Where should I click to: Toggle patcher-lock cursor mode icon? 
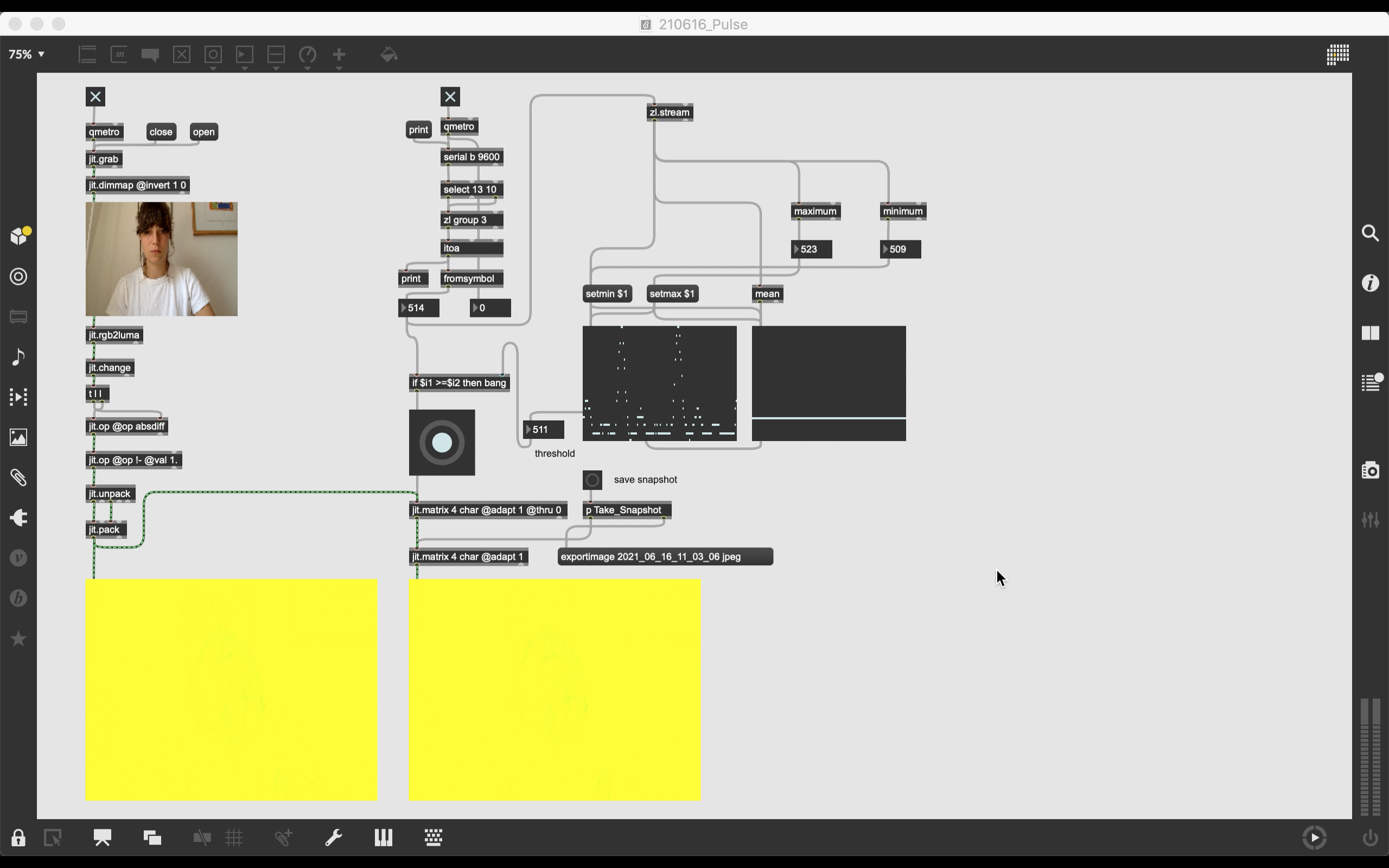(x=53, y=838)
